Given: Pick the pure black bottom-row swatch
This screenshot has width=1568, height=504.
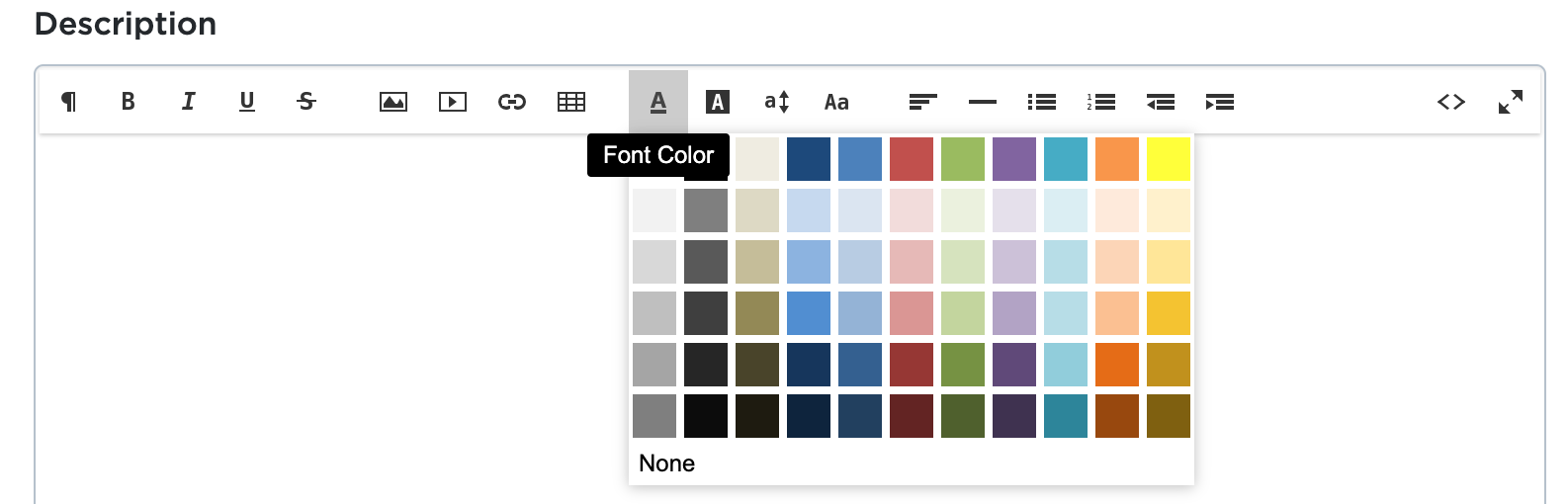Looking at the screenshot, I should (706, 416).
